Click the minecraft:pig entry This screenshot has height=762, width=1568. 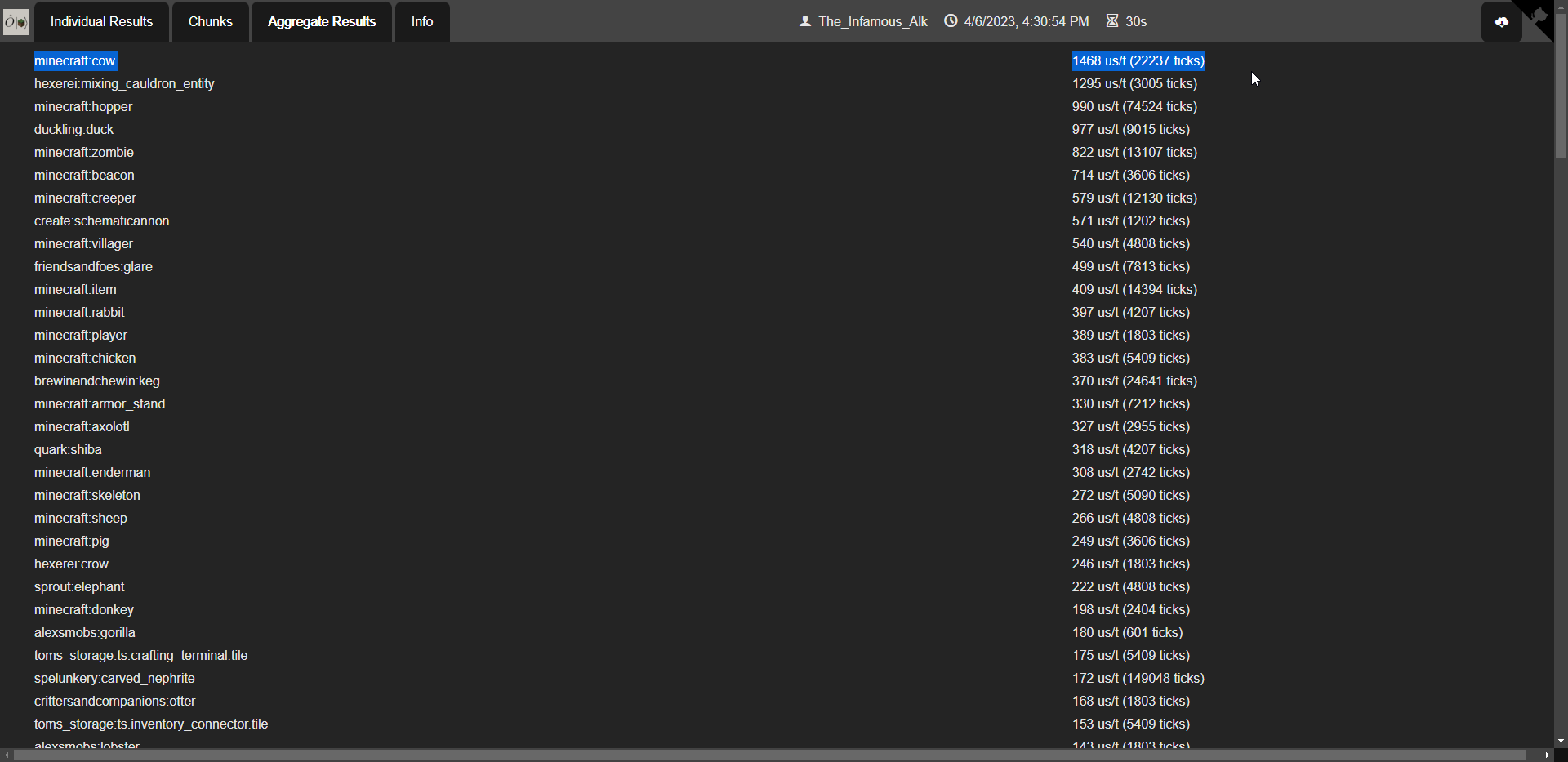pos(72,541)
